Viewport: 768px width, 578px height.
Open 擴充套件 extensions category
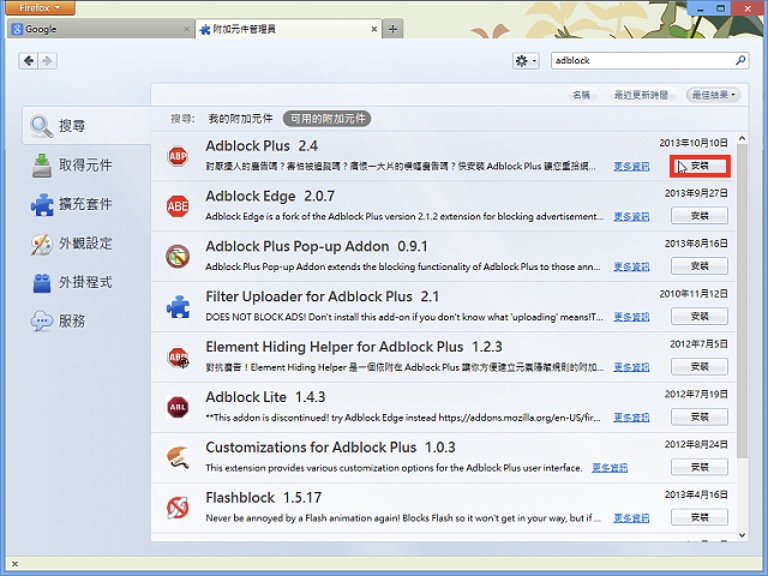[86, 204]
